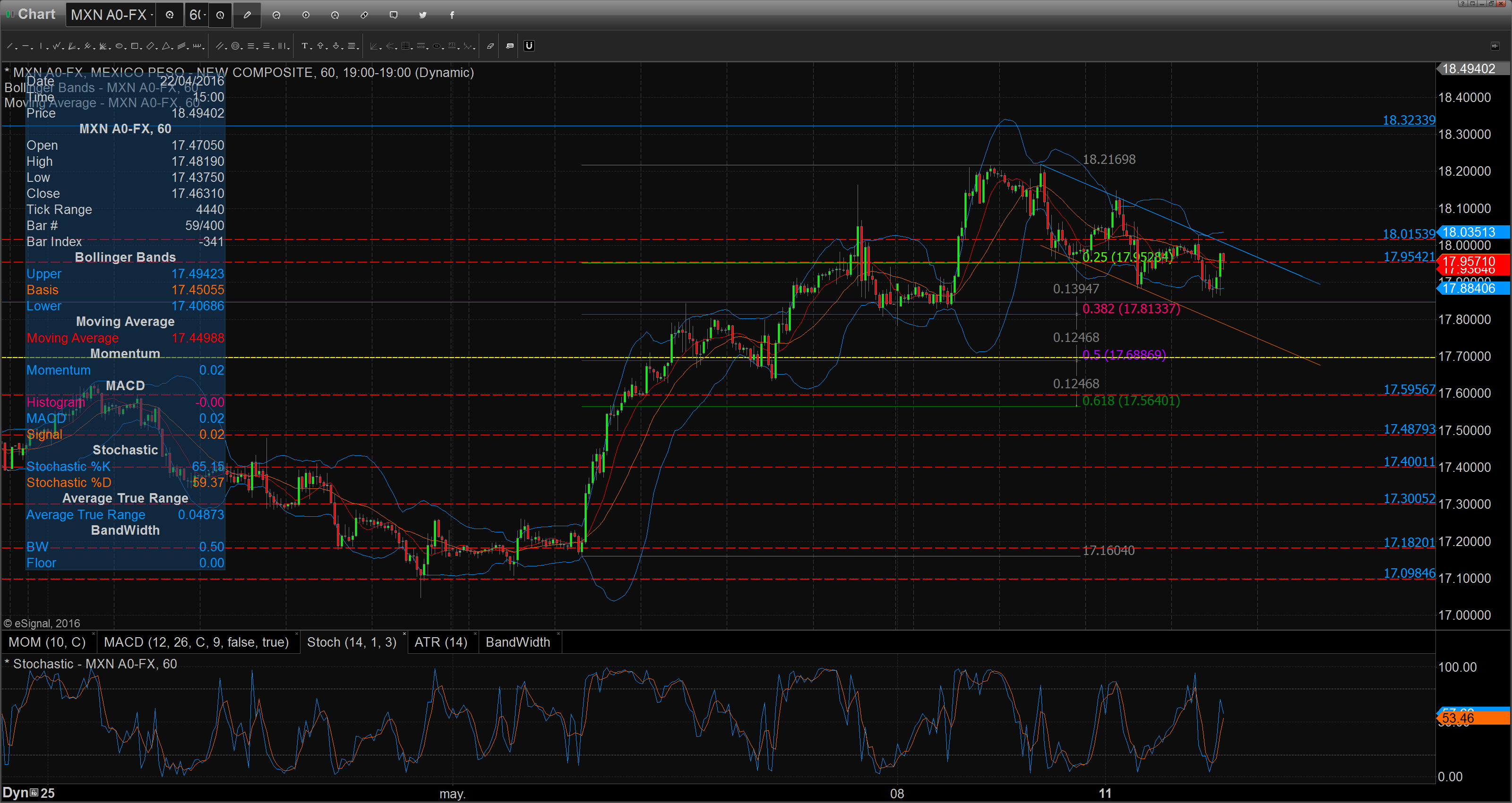Viewport: 1512px width, 803px height.
Task: Click the orange 53.46 stochastic marker
Action: [1473, 718]
